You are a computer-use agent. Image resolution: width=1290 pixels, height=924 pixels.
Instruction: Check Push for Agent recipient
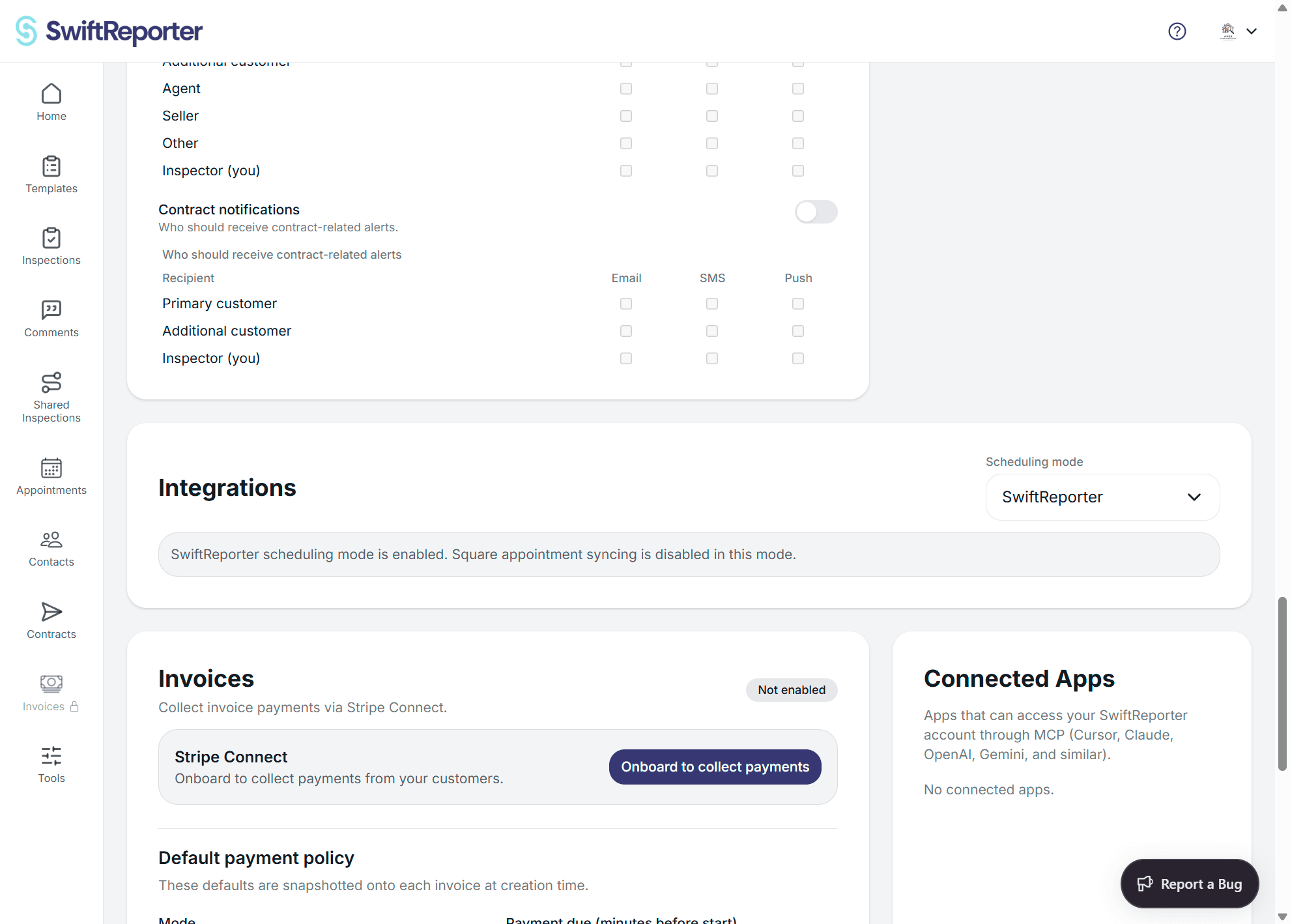coord(798,89)
